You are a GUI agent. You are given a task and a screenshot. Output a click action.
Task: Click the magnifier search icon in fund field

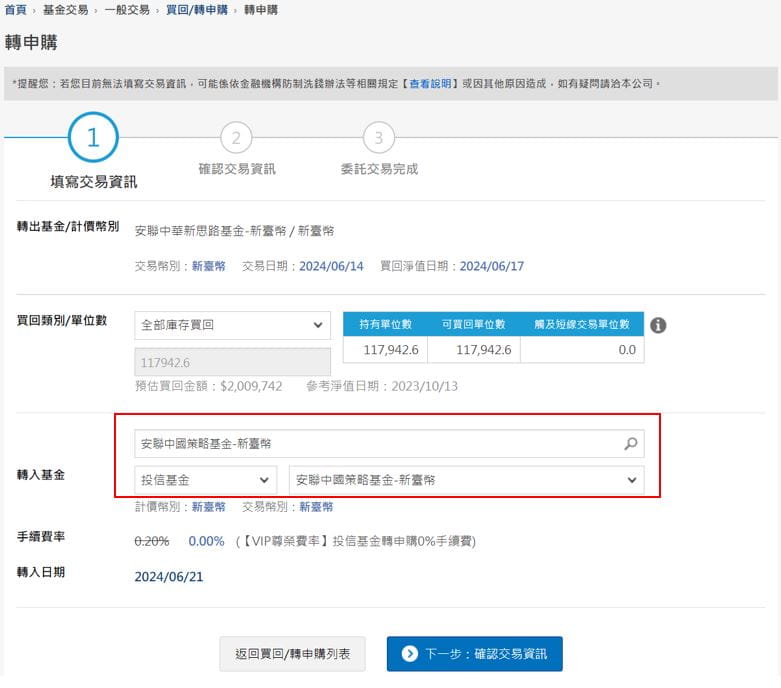click(x=630, y=444)
